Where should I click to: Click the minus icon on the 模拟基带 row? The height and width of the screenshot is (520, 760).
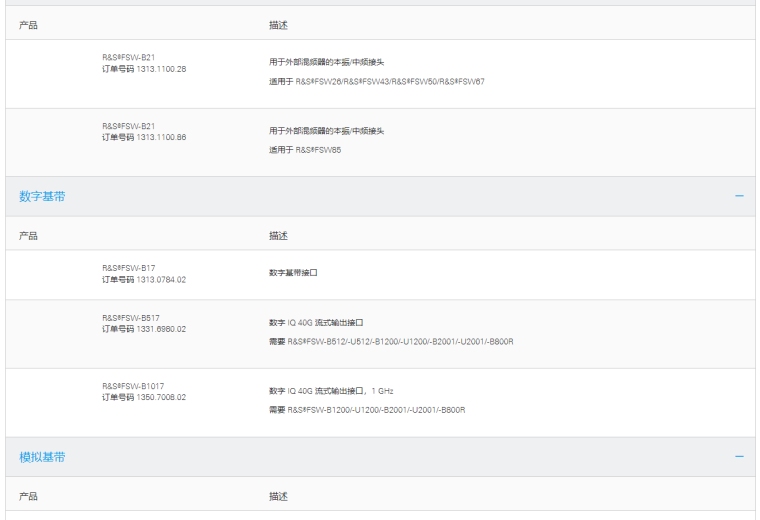[739, 457]
